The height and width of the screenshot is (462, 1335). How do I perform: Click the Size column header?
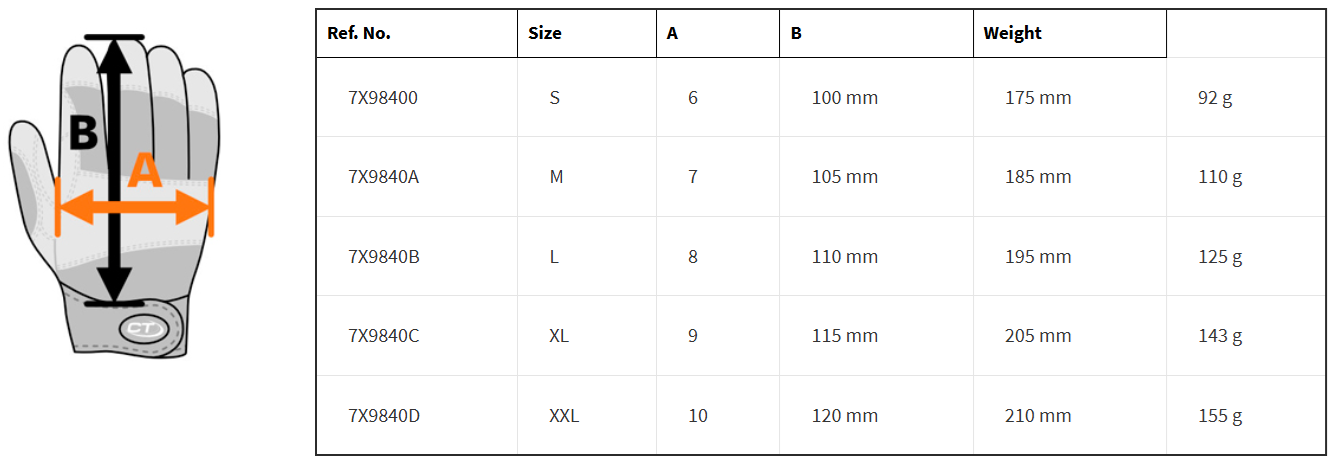pyautogui.click(x=545, y=33)
